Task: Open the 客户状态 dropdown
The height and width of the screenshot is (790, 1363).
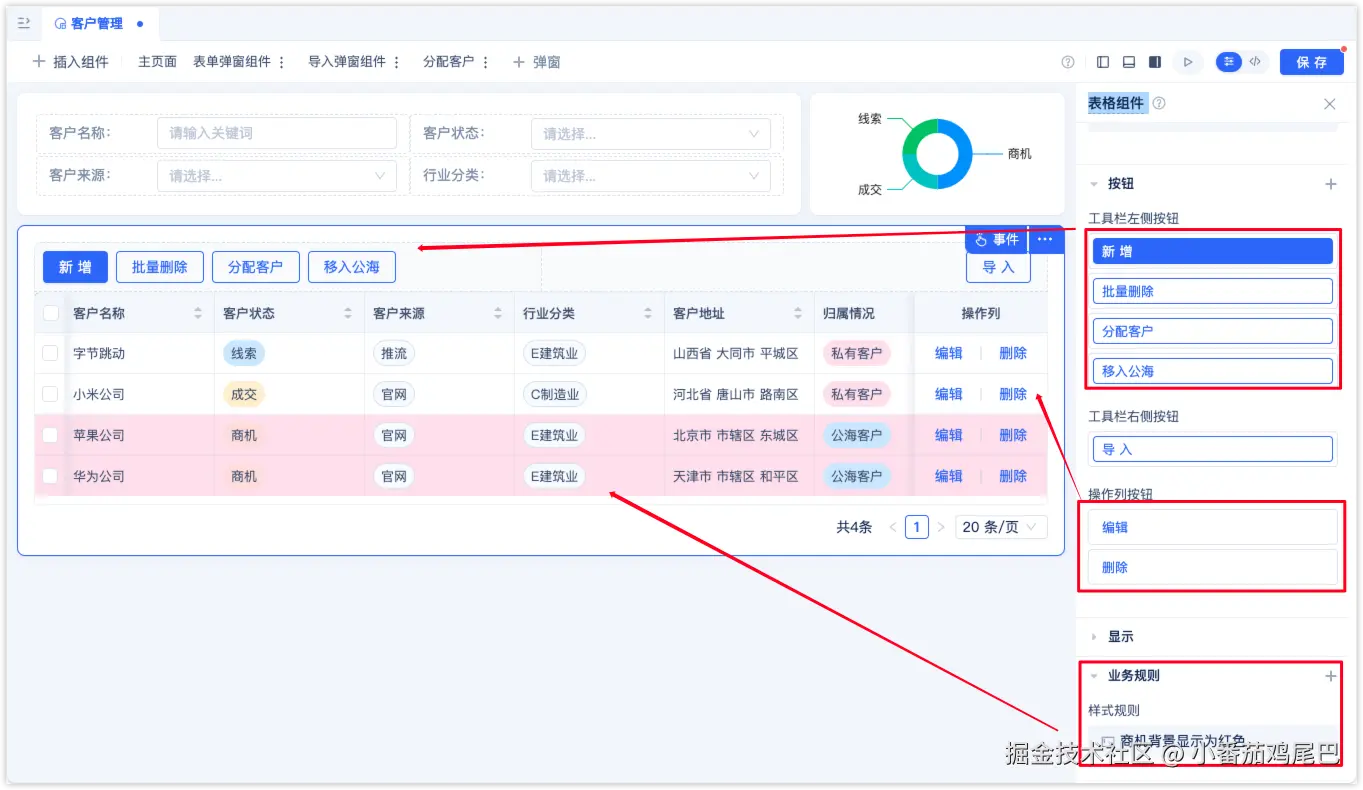Action: point(651,133)
